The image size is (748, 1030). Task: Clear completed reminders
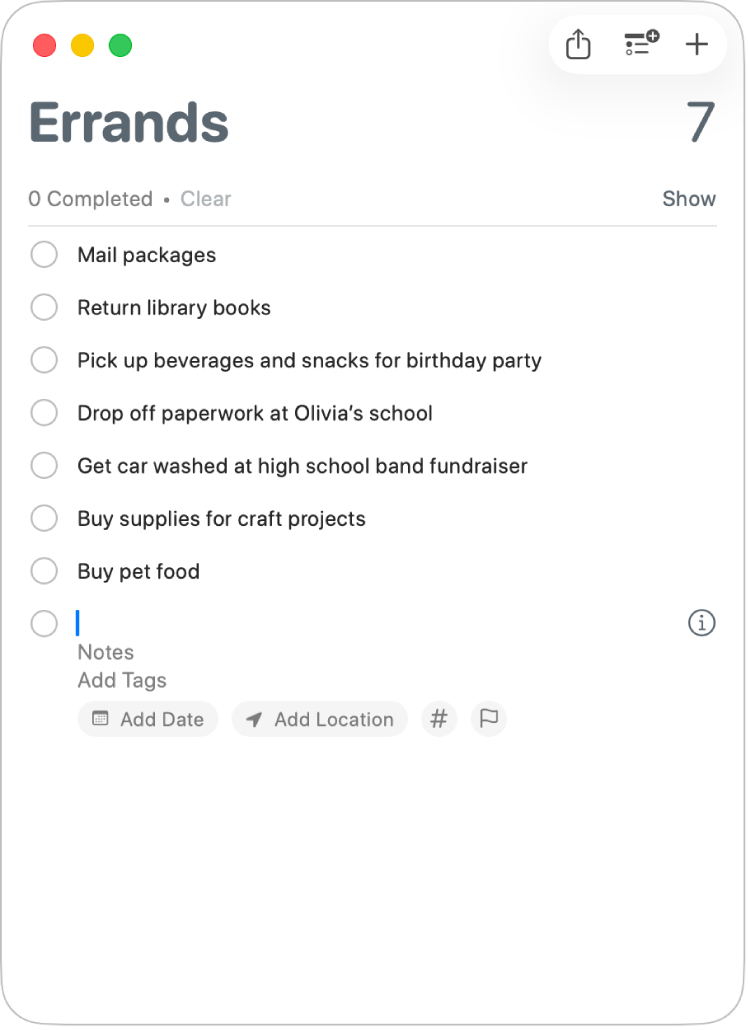click(205, 199)
